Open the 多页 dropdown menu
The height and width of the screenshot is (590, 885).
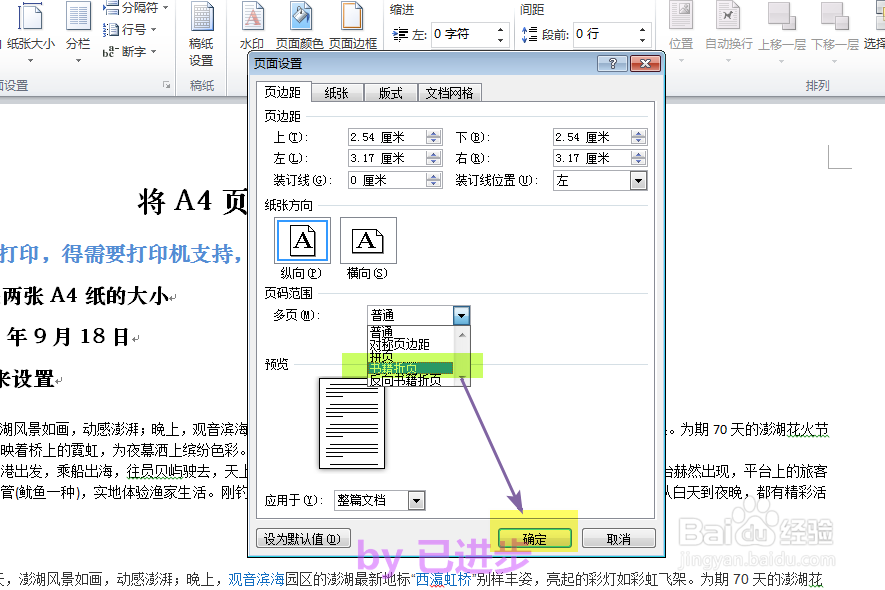pyautogui.click(x=462, y=315)
